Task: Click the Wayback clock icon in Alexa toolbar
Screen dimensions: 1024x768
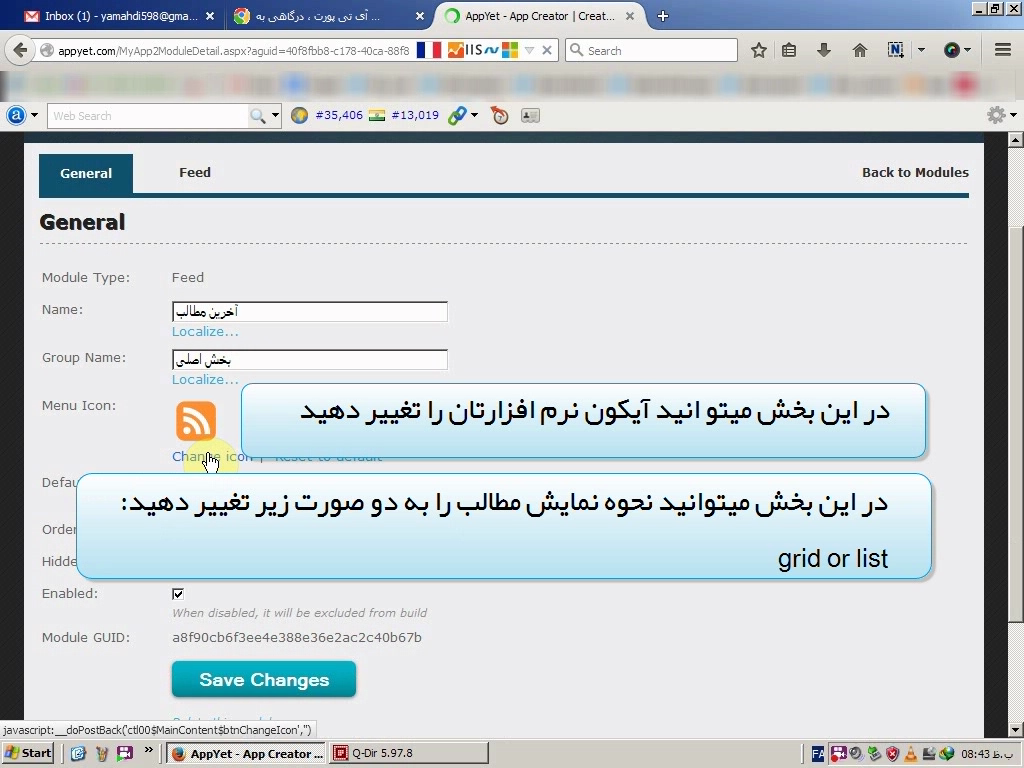Action: 500,116
